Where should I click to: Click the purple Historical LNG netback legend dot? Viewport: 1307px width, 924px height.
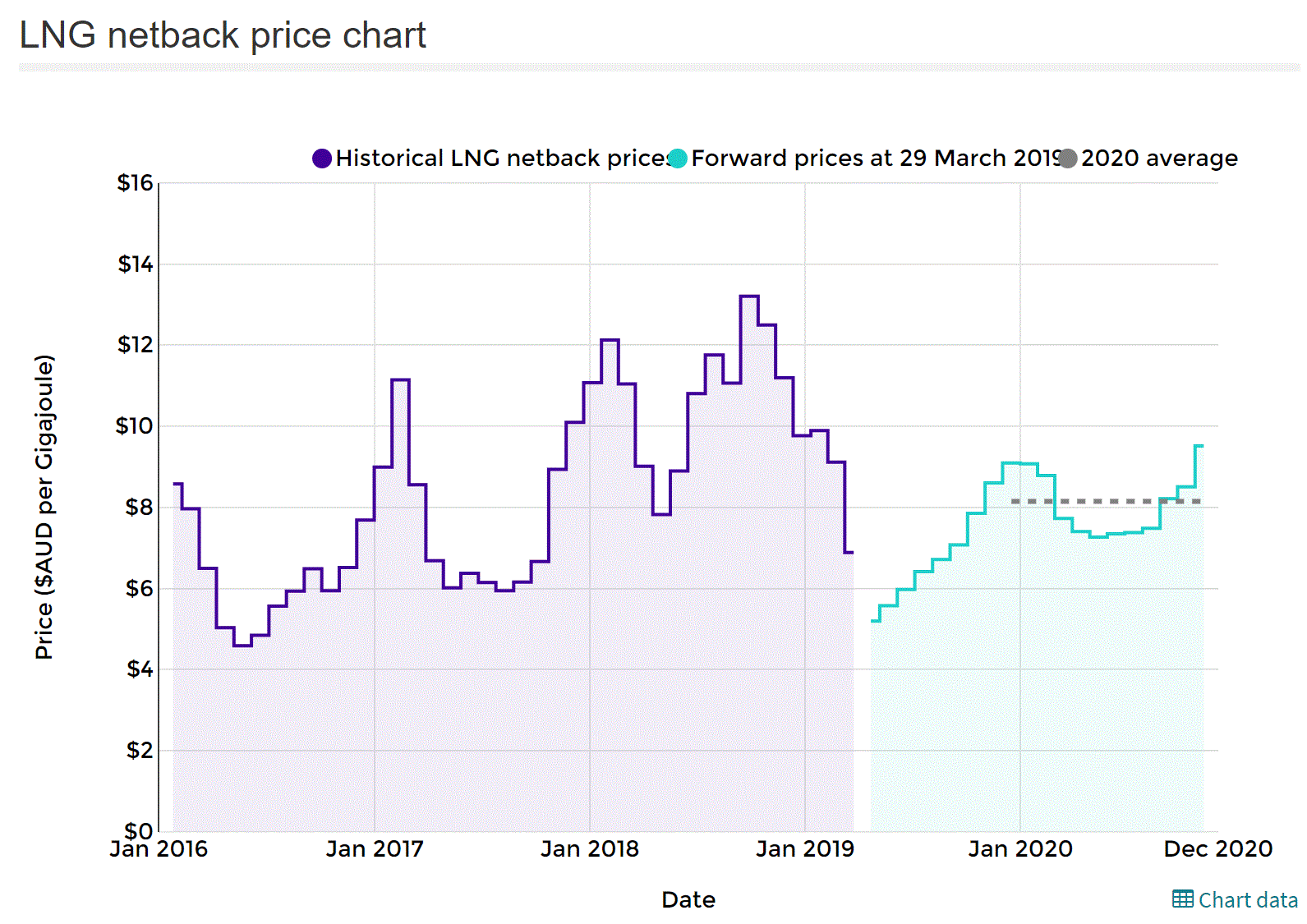[322, 159]
